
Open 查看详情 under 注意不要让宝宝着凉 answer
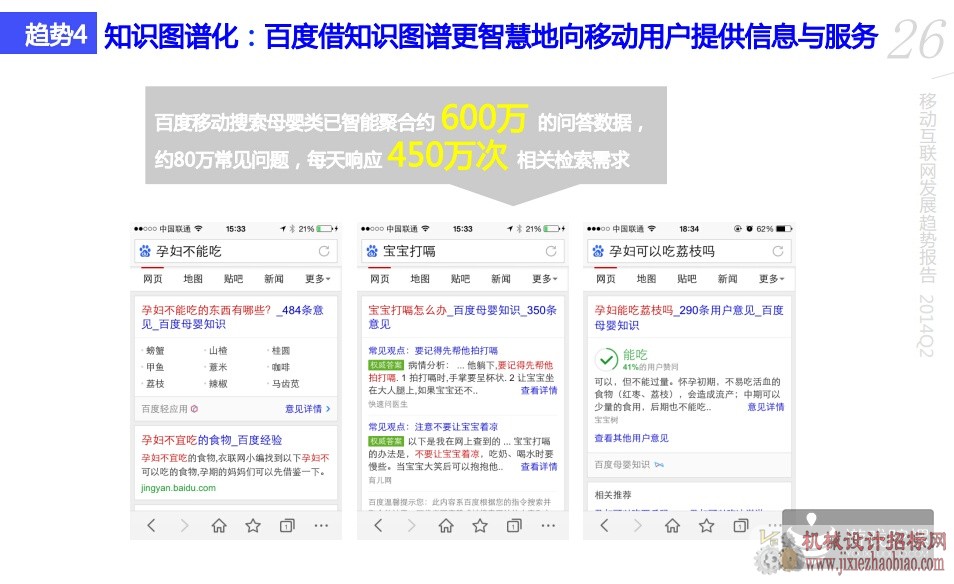[x=539, y=467]
